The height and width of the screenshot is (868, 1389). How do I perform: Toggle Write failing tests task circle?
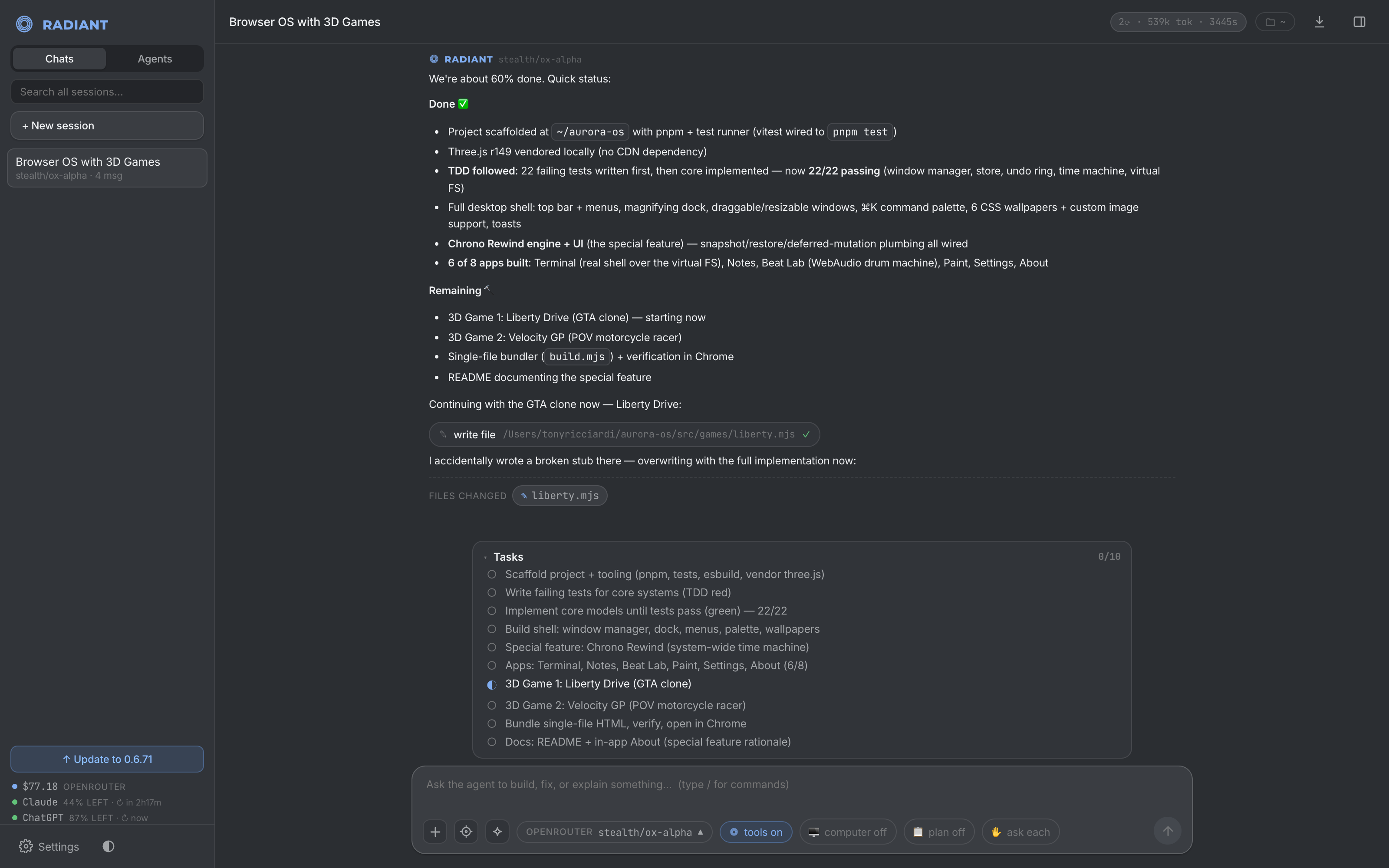492,592
